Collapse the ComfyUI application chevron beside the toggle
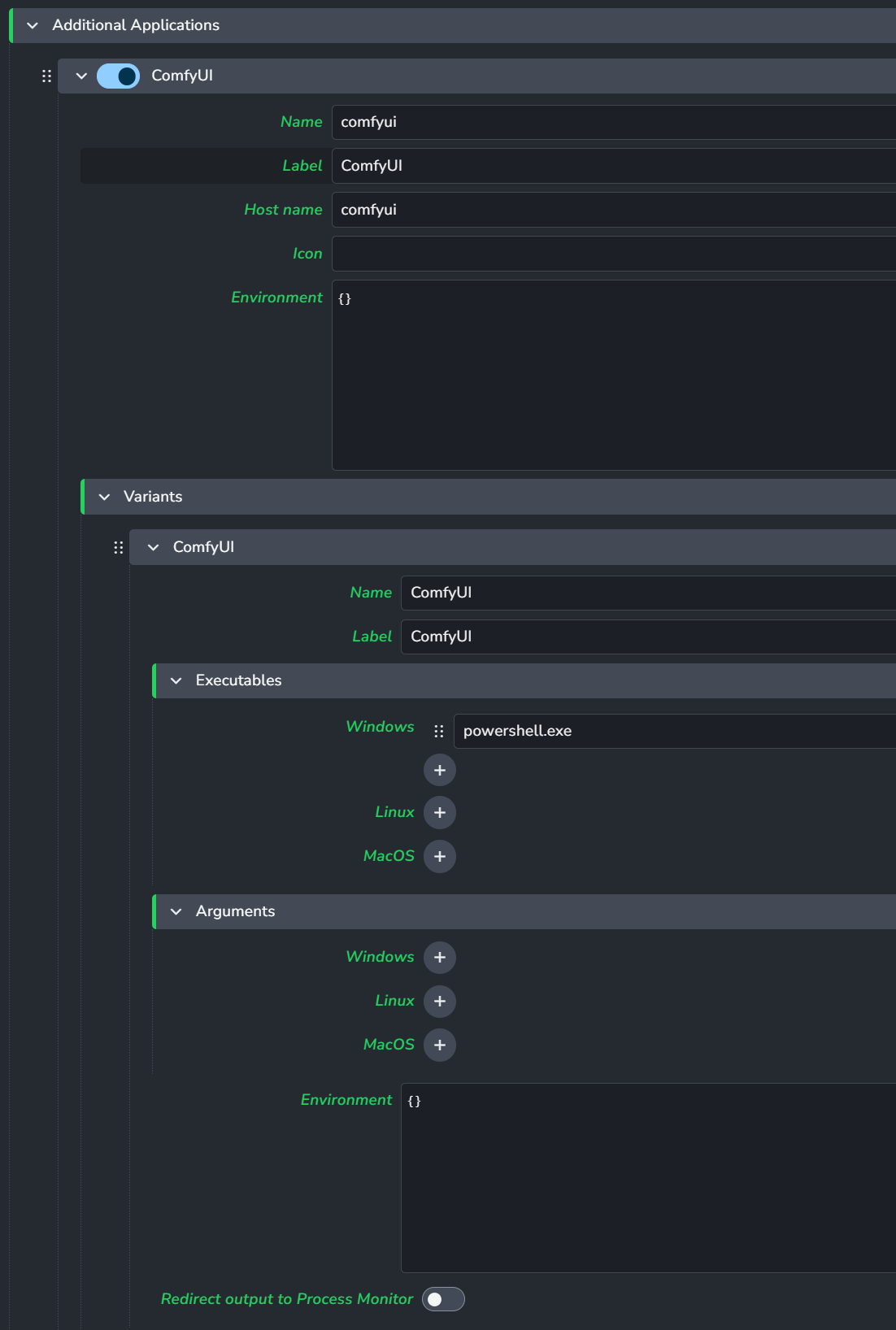The height and width of the screenshot is (1330, 896). pyautogui.click(x=81, y=76)
